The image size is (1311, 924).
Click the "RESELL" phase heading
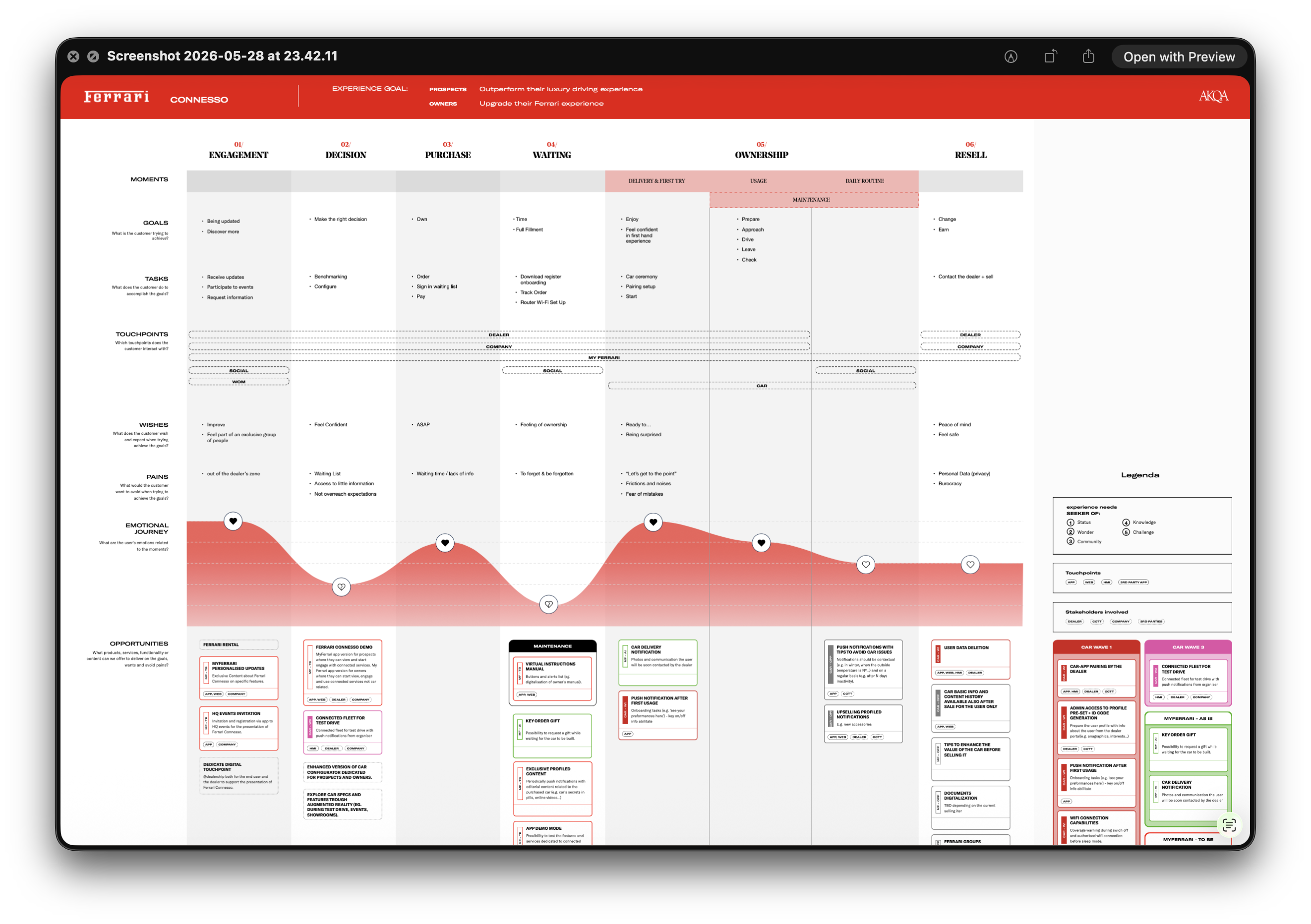pyautogui.click(x=971, y=155)
